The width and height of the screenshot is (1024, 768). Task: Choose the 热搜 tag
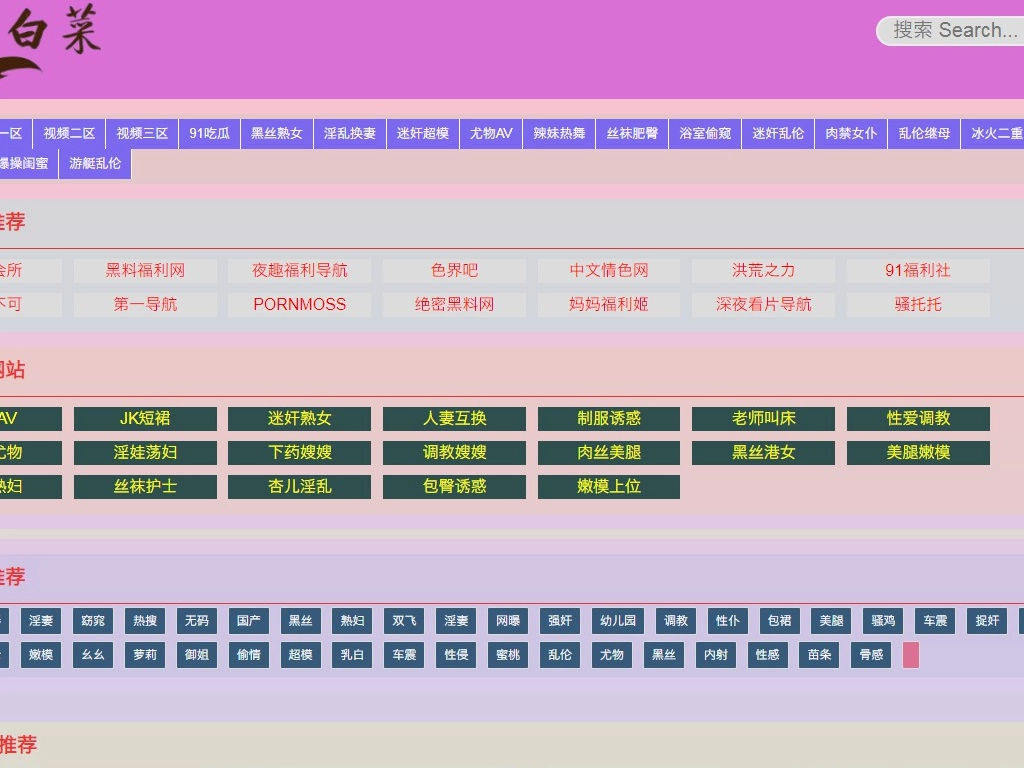pos(145,621)
